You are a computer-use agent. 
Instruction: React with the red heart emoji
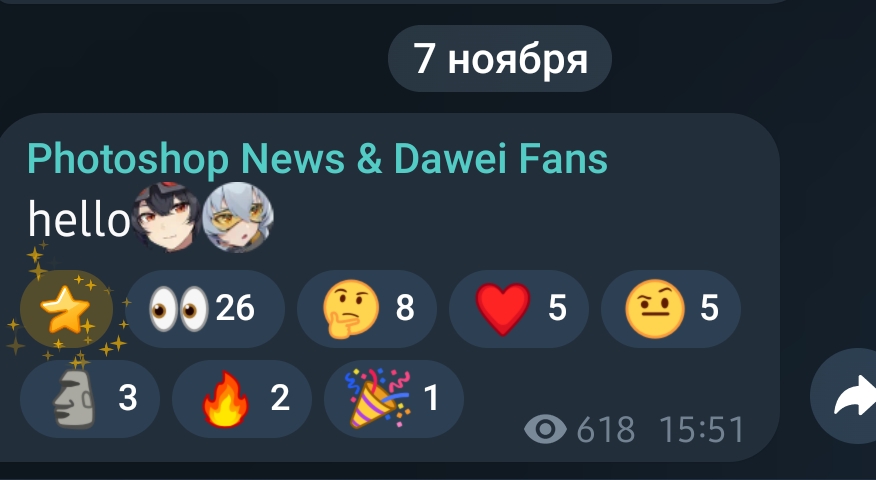click(518, 309)
